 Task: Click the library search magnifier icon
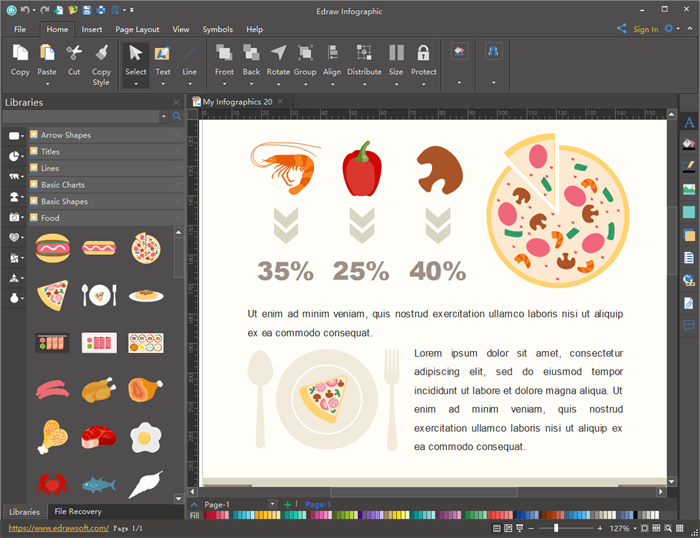(x=177, y=117)
